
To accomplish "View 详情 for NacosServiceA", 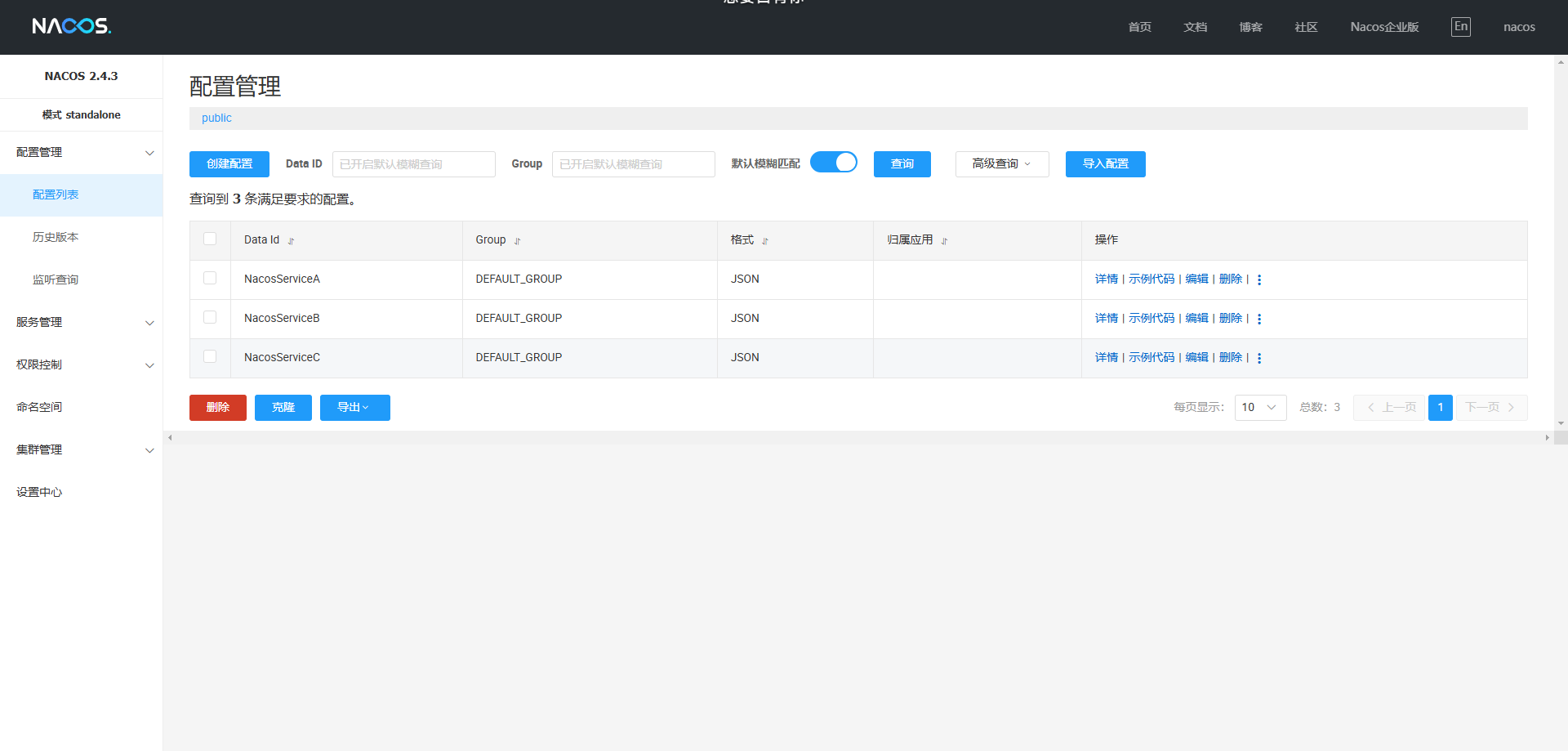I will click(1107, 279).
